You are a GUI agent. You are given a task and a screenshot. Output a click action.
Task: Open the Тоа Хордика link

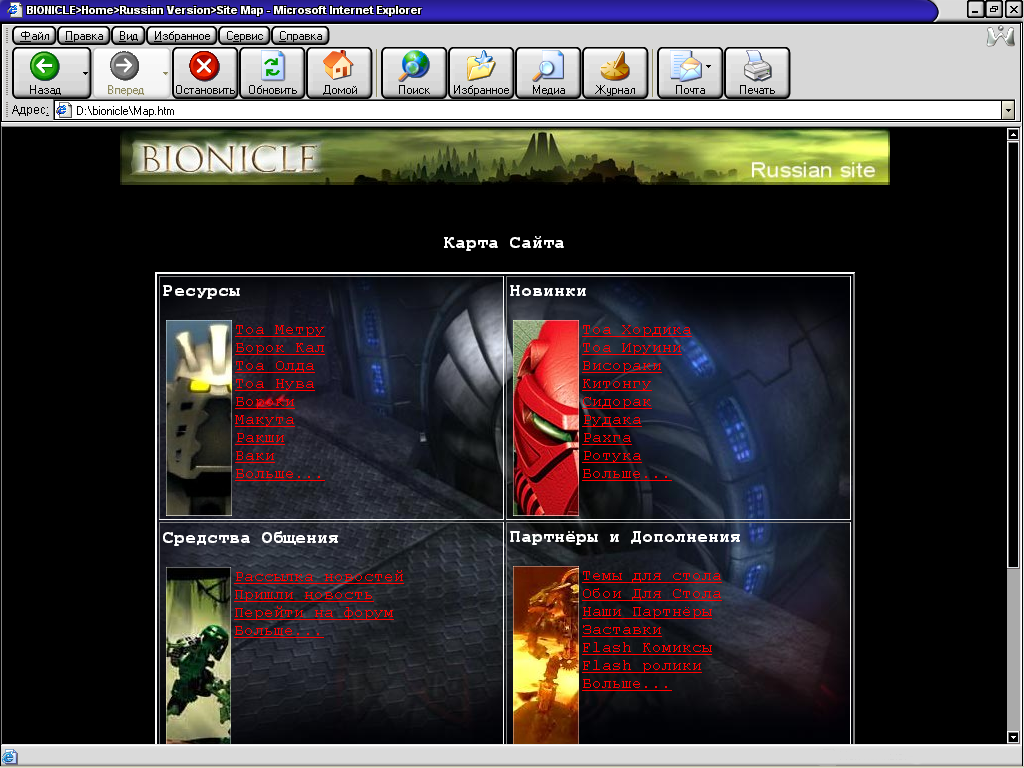[637, 330]
